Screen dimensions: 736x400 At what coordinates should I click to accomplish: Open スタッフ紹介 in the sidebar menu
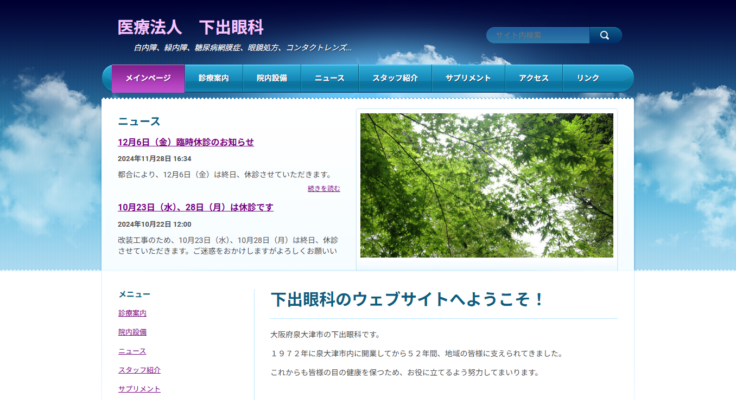click(139, 370)
